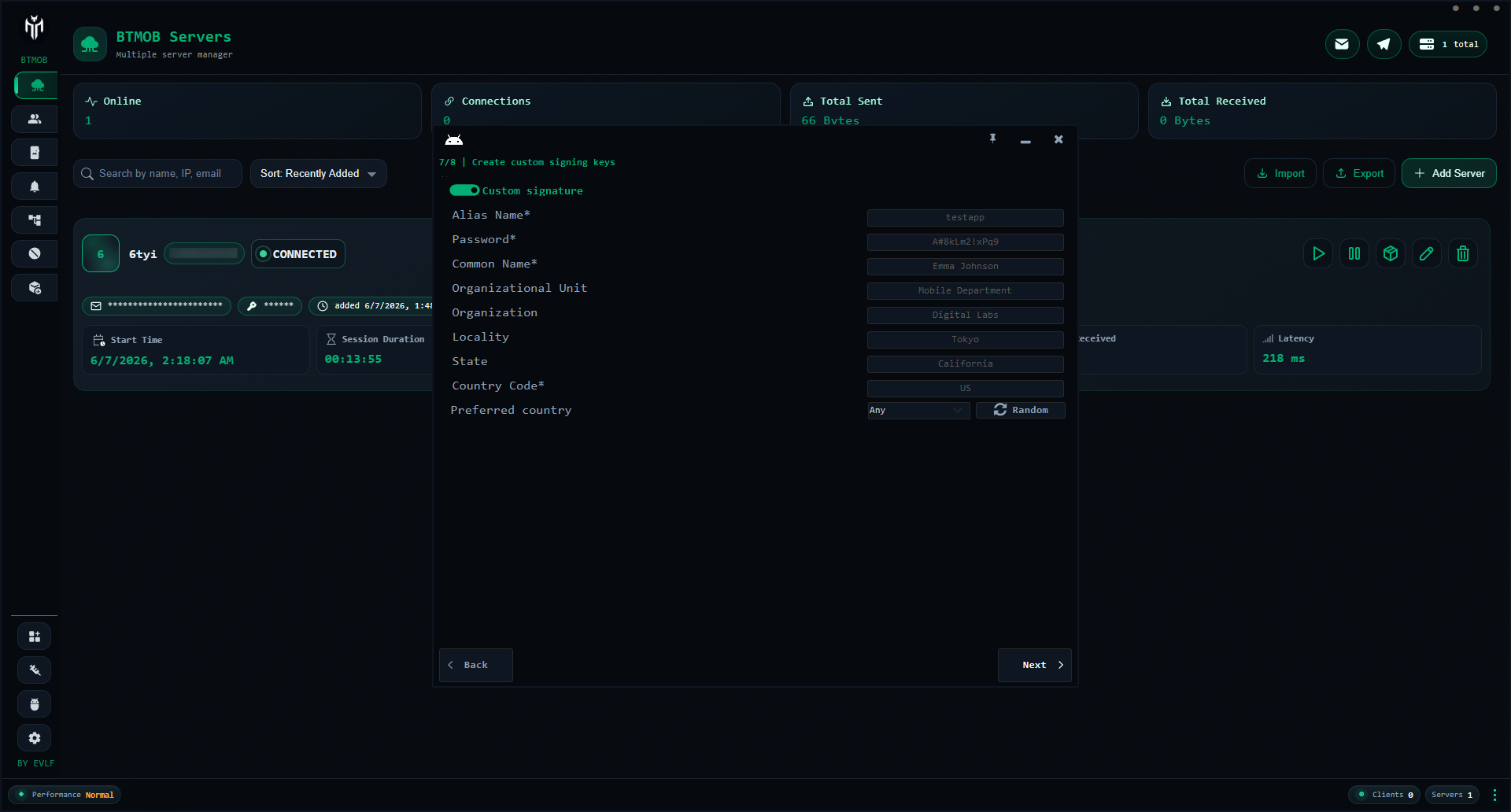Open the blocked (ban) sidebar icon
1511x812 pixels.
[35, 253]
